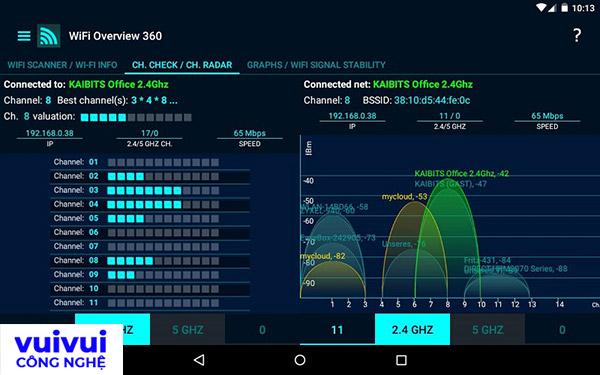
Task: Tap the right panel 65 Mbps speed
Action: 547,116
